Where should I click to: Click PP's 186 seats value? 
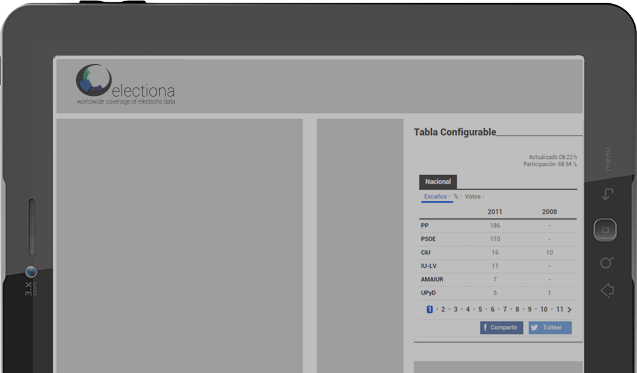click(495, 226)
